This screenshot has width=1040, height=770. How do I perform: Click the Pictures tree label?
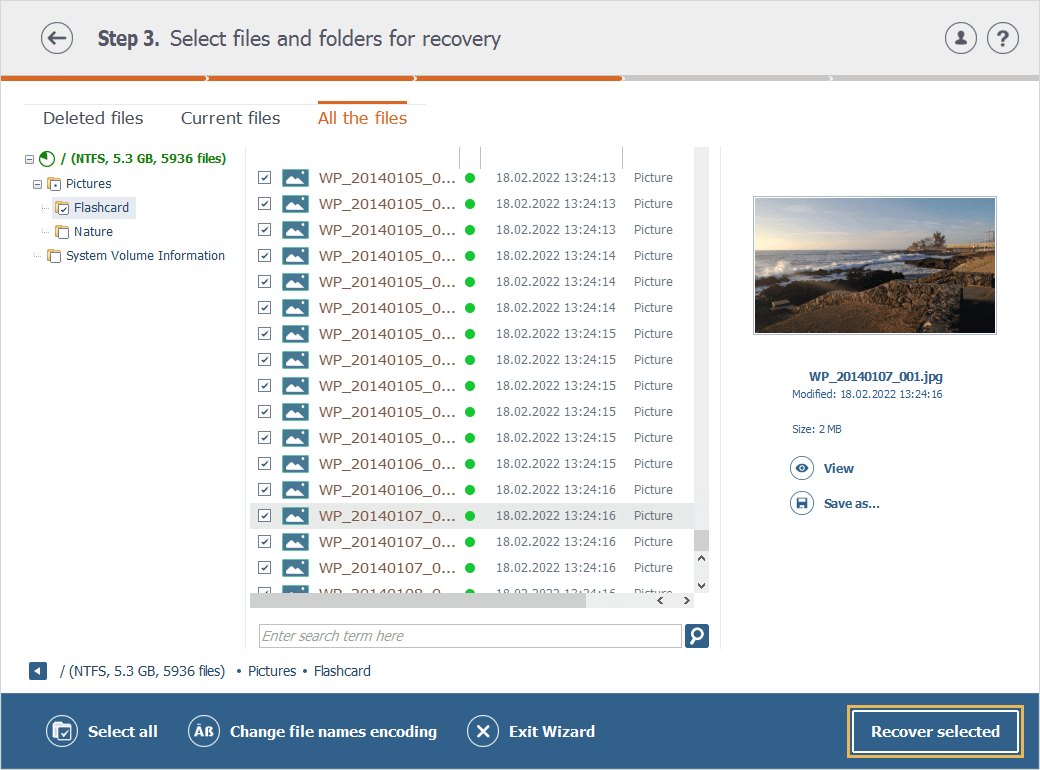coord(89,184)
